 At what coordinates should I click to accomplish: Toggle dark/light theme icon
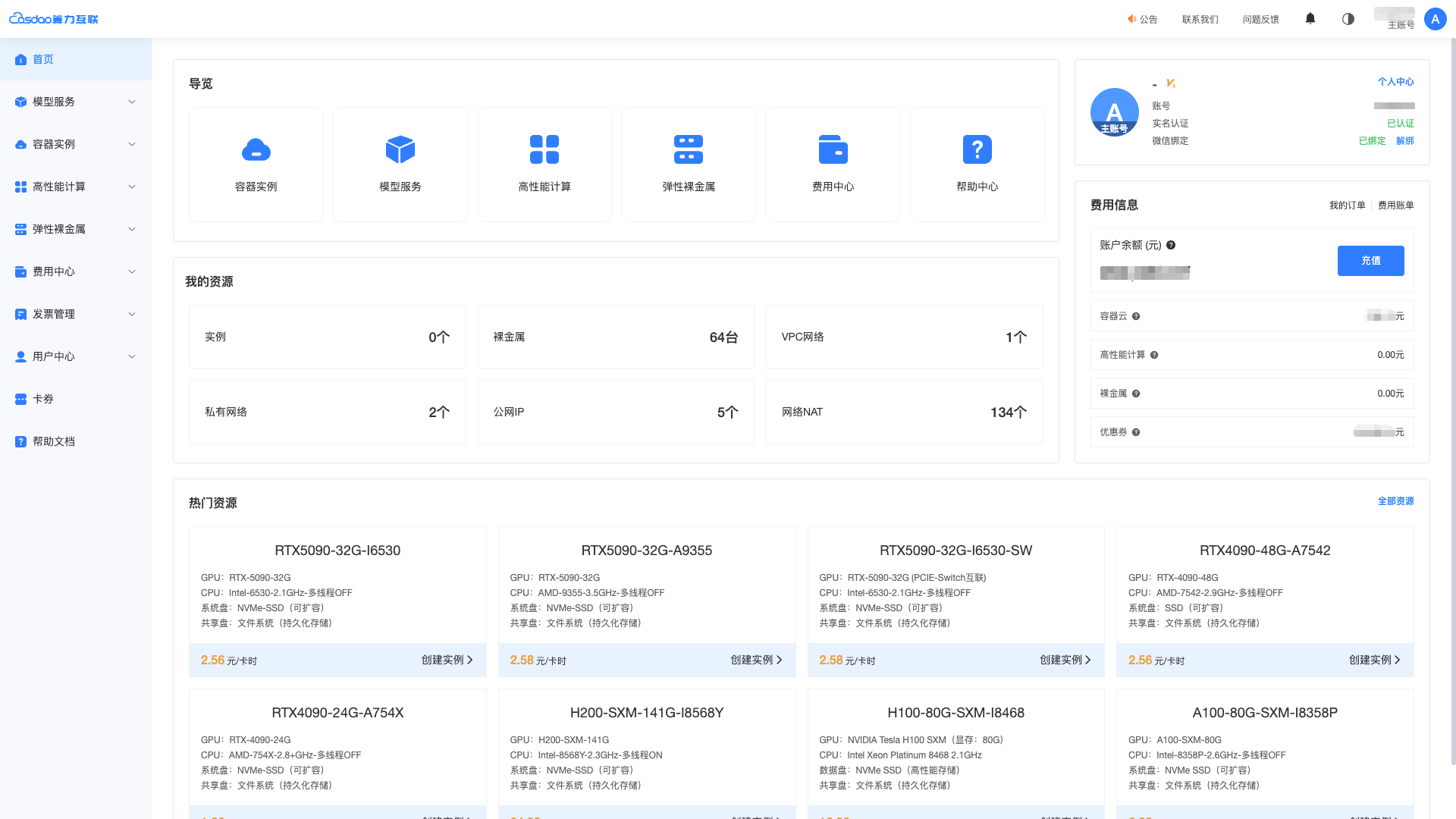1348,19
